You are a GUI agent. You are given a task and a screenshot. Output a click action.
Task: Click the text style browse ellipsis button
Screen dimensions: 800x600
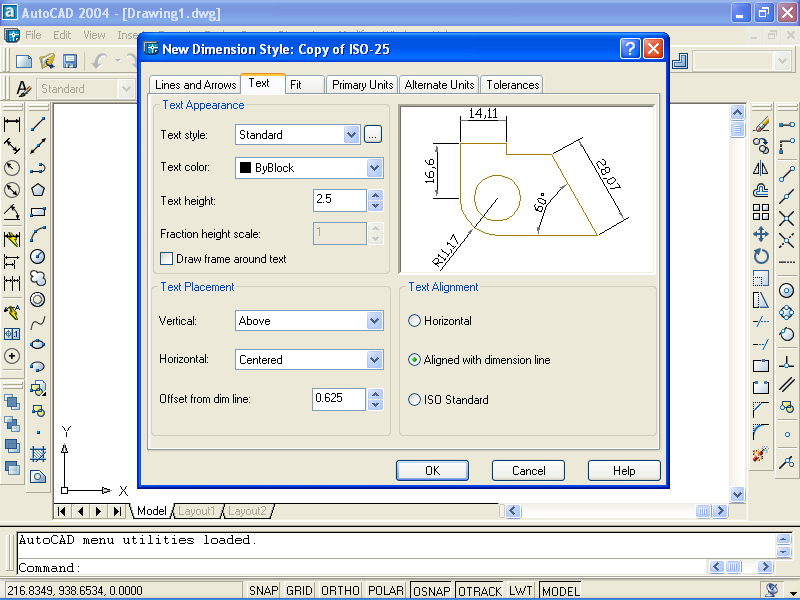coord(373,135)
